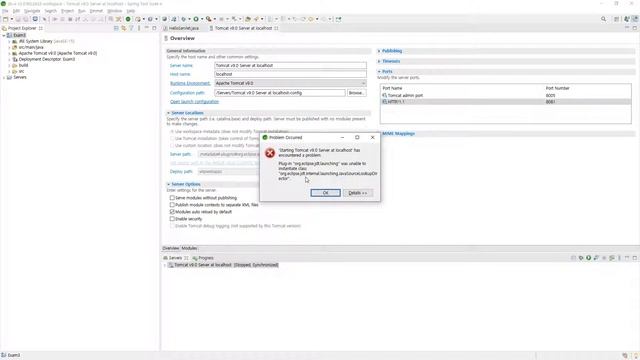Click the MIME Mappings section header
The image size is (640, 360).
tap(398, 133)
